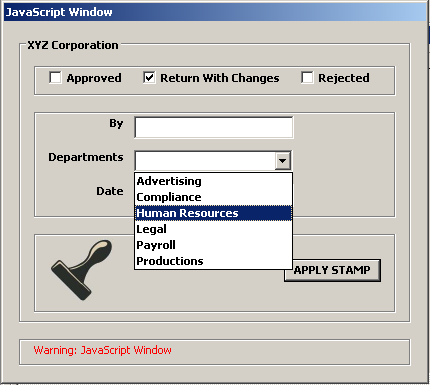Click into the By text field
The image size is (430, 385).
click(214, 127)
